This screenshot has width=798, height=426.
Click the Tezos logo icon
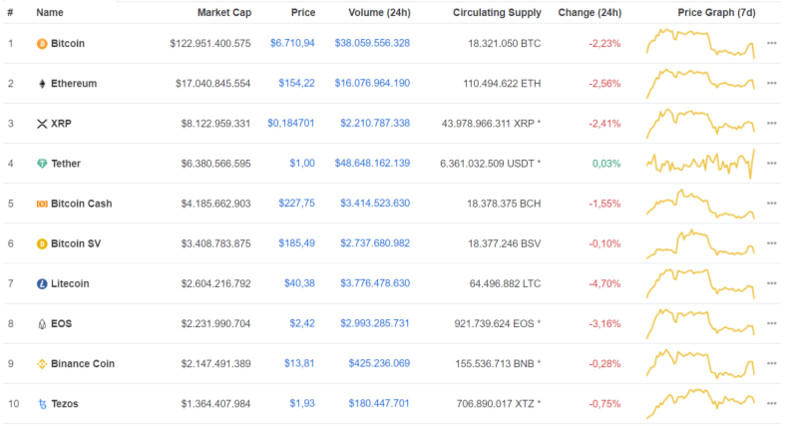point(42,404)
